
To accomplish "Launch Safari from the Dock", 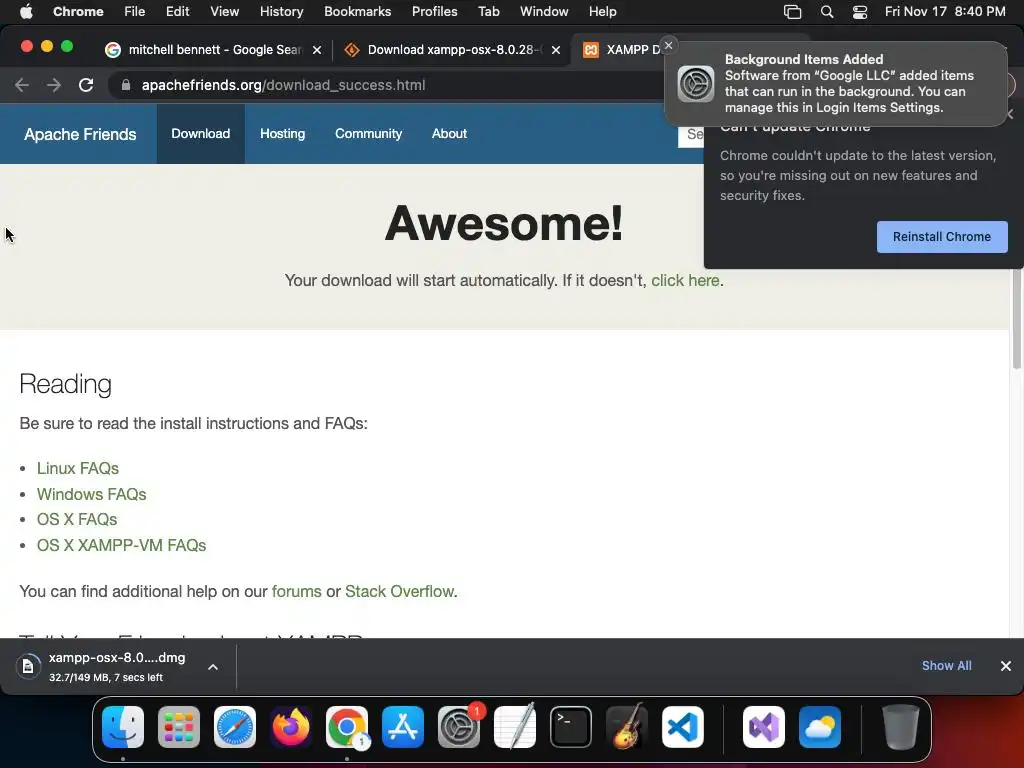I will tap(234, 727).
